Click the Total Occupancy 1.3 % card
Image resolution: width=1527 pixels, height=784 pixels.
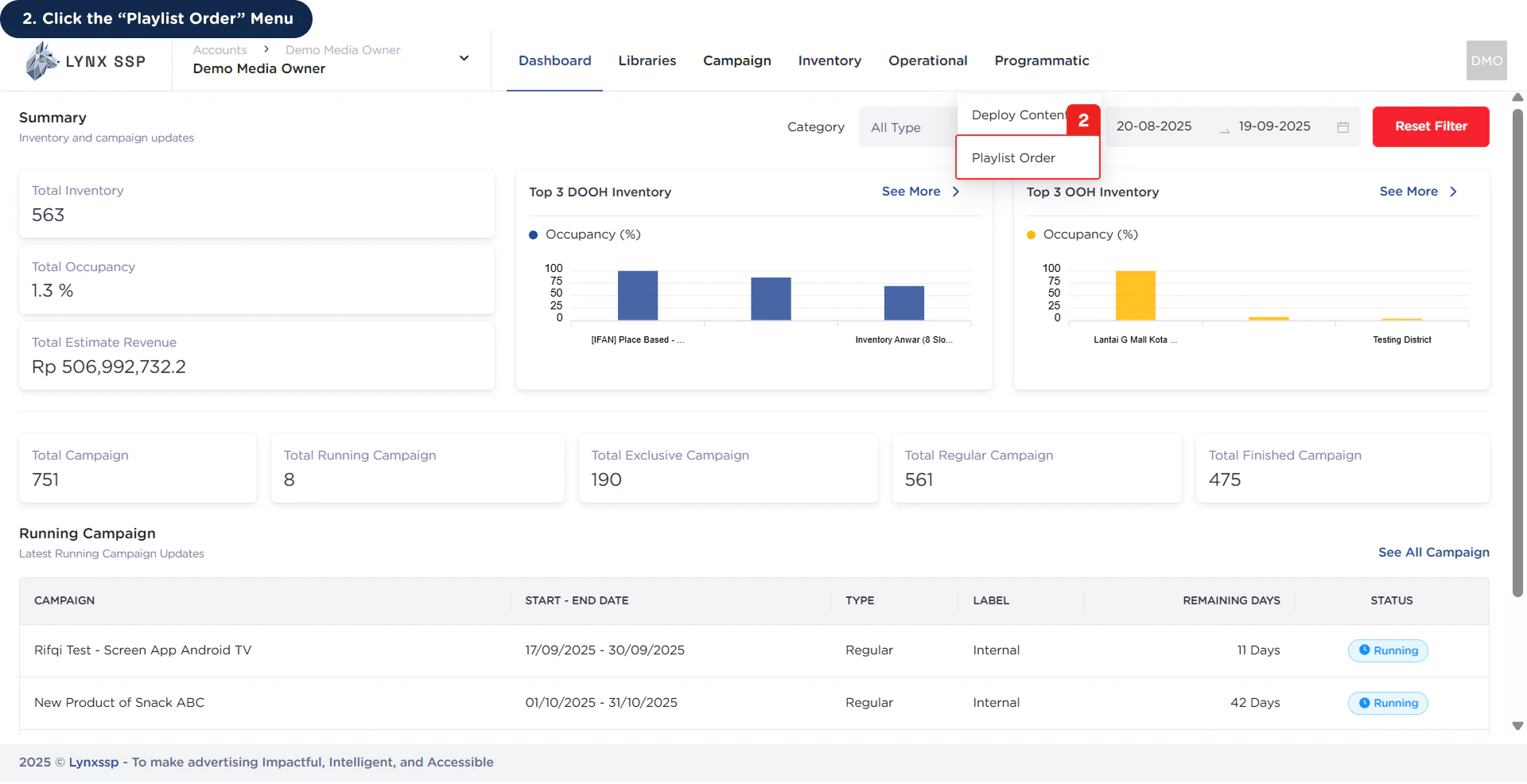pos(257,279)
